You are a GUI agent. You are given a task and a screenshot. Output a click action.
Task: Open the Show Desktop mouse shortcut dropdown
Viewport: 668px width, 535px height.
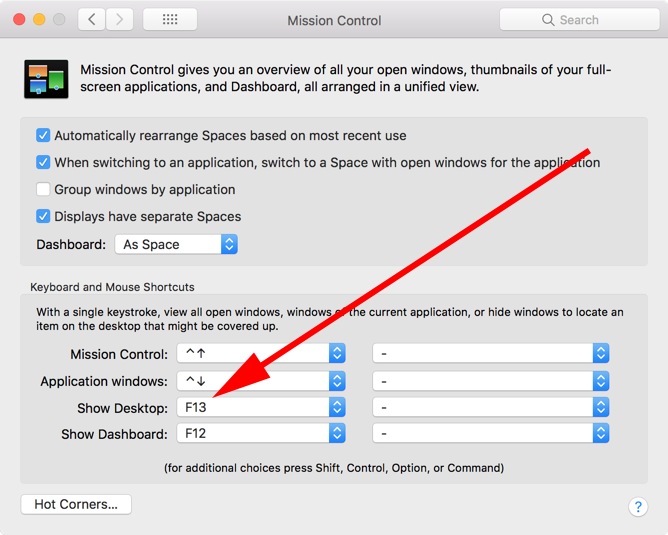pos(491,408)
